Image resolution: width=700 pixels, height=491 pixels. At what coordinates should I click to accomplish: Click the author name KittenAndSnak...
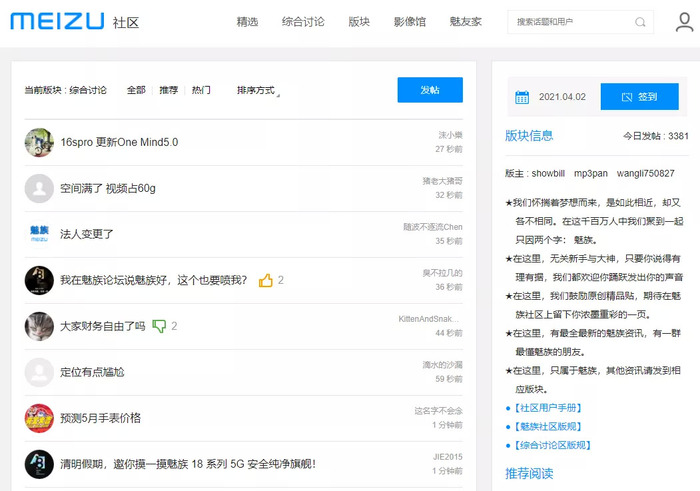point(429,319)
